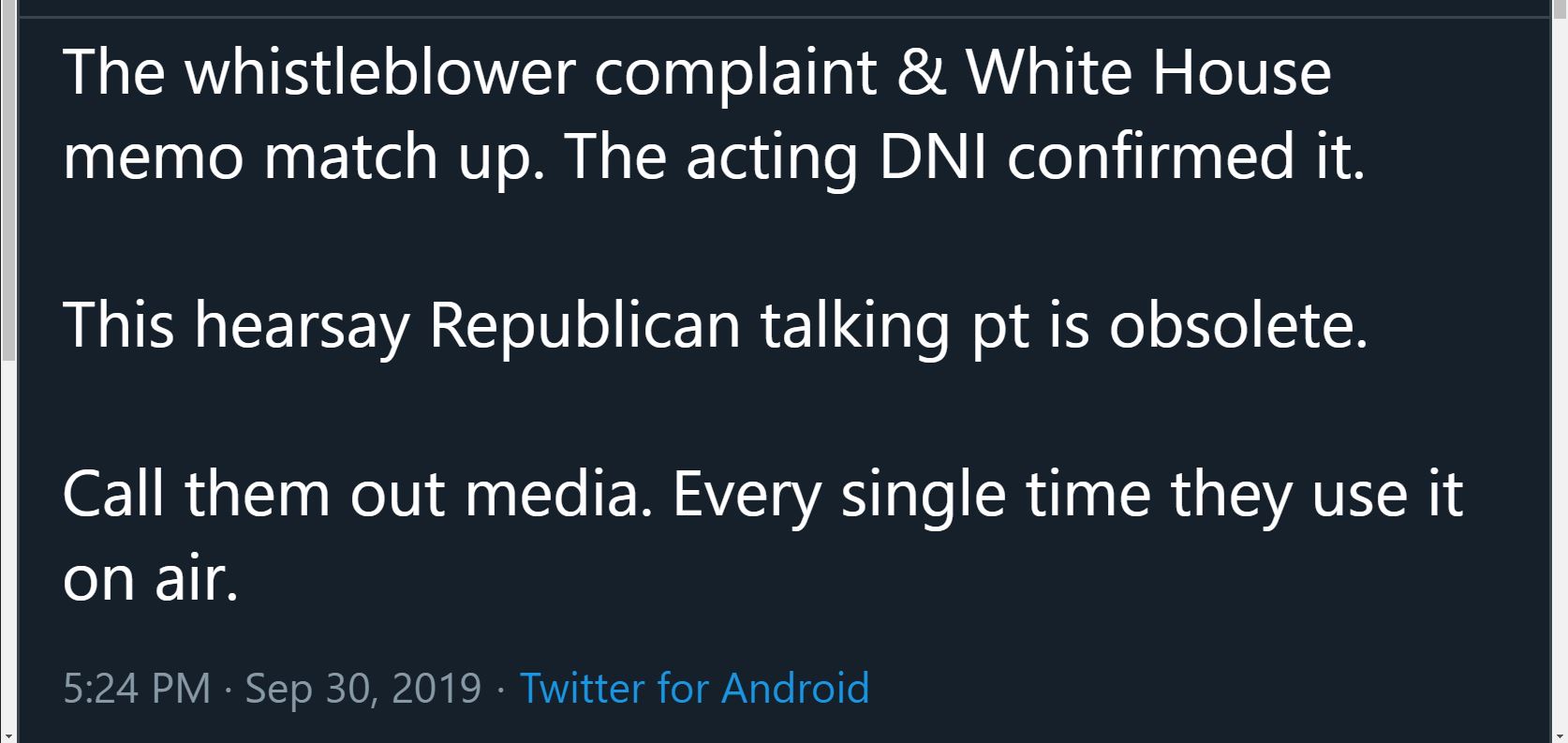Click the down arrow of right scrollbar

(x=1560, y=736)
